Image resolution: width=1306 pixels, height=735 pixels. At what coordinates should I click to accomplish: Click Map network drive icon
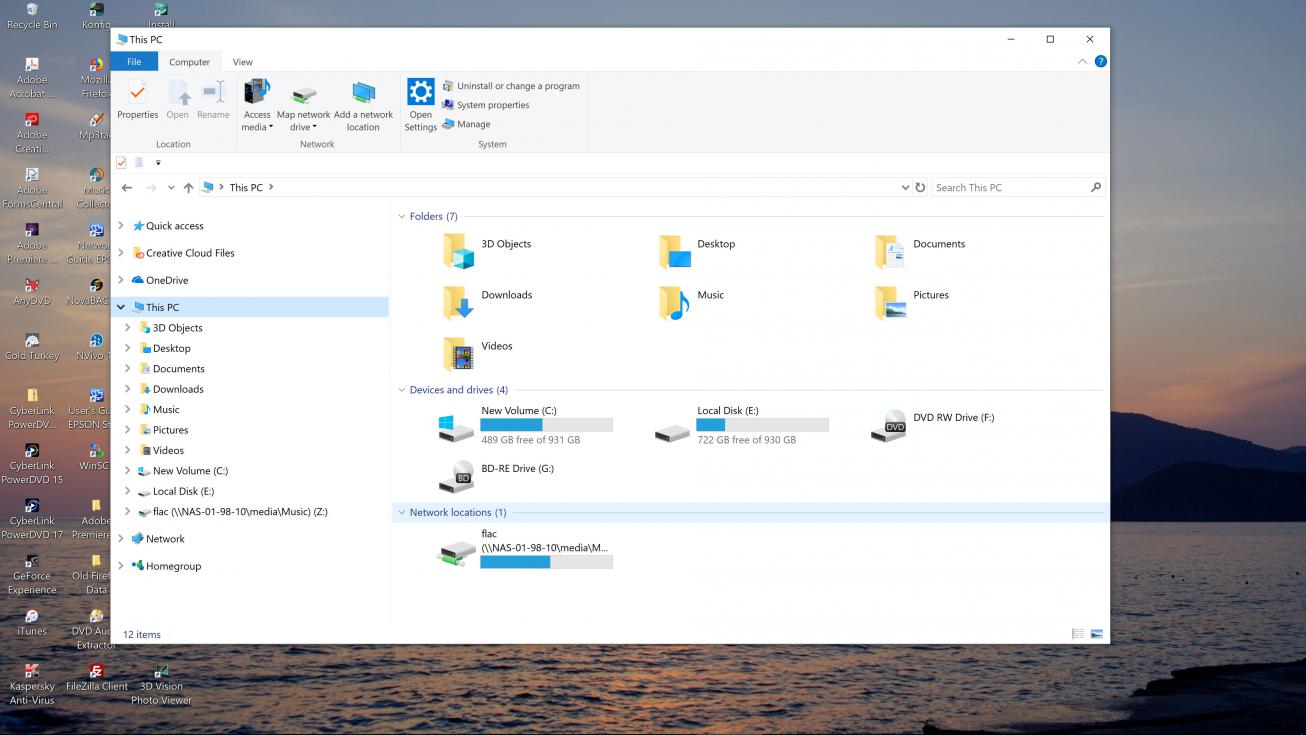coord(304,95)
